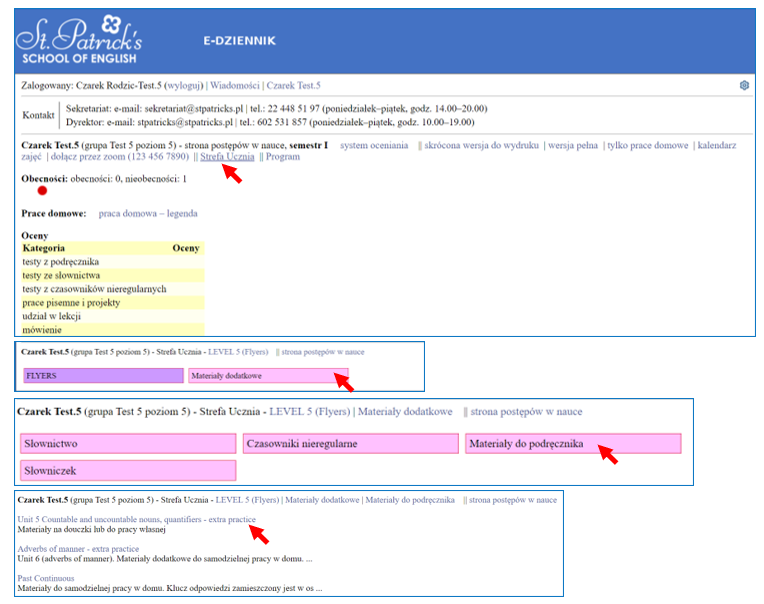
Task: Open the system oceniania link
Action: click(x=374, y=145)
